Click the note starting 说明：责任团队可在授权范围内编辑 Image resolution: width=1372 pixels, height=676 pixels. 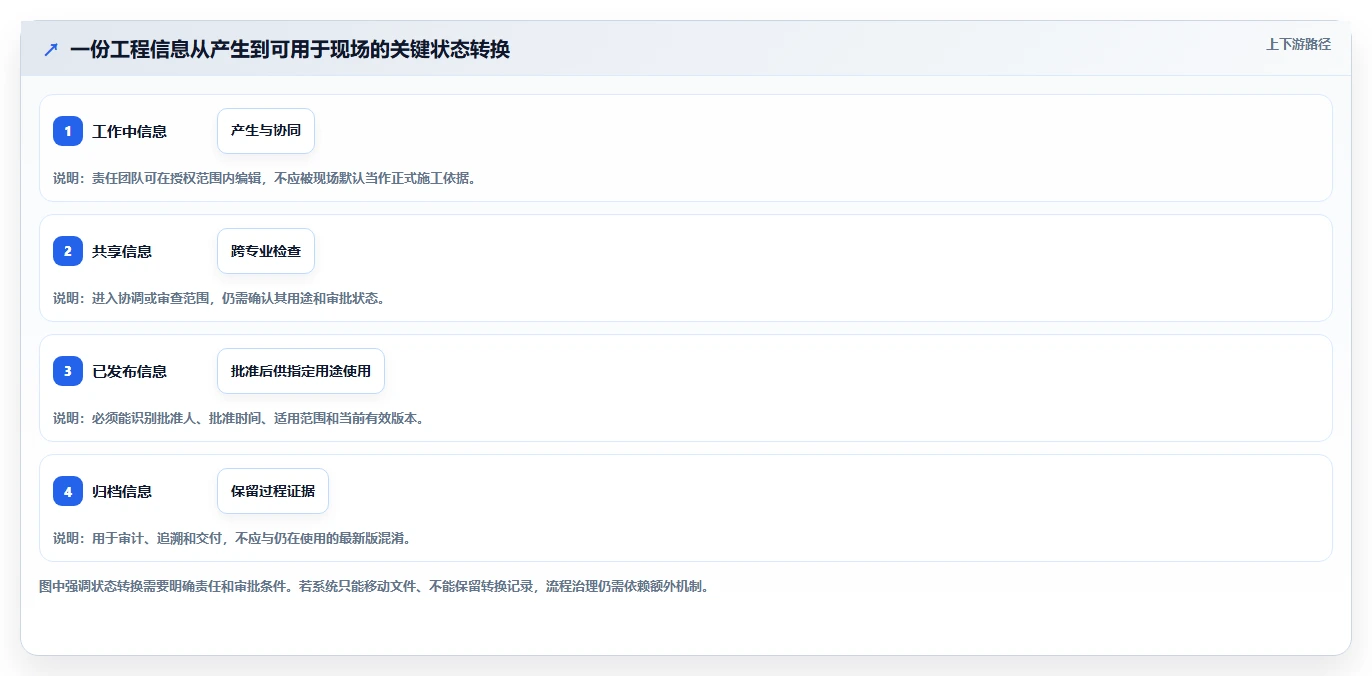(x=265, y=178)
